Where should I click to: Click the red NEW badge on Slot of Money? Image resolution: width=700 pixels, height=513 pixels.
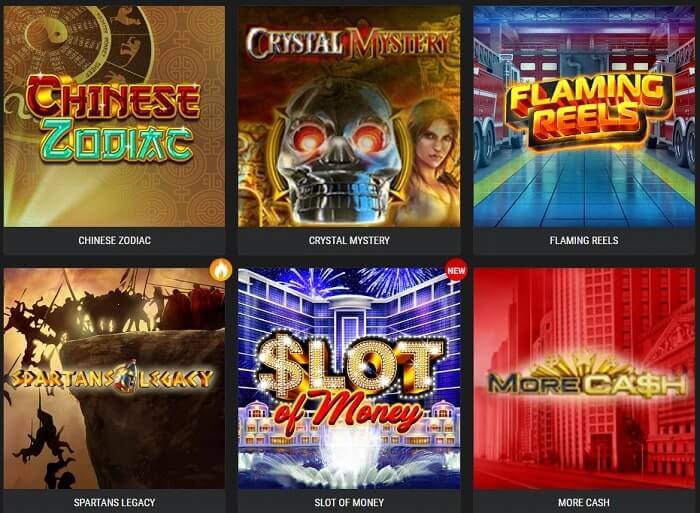pos(456,270)
